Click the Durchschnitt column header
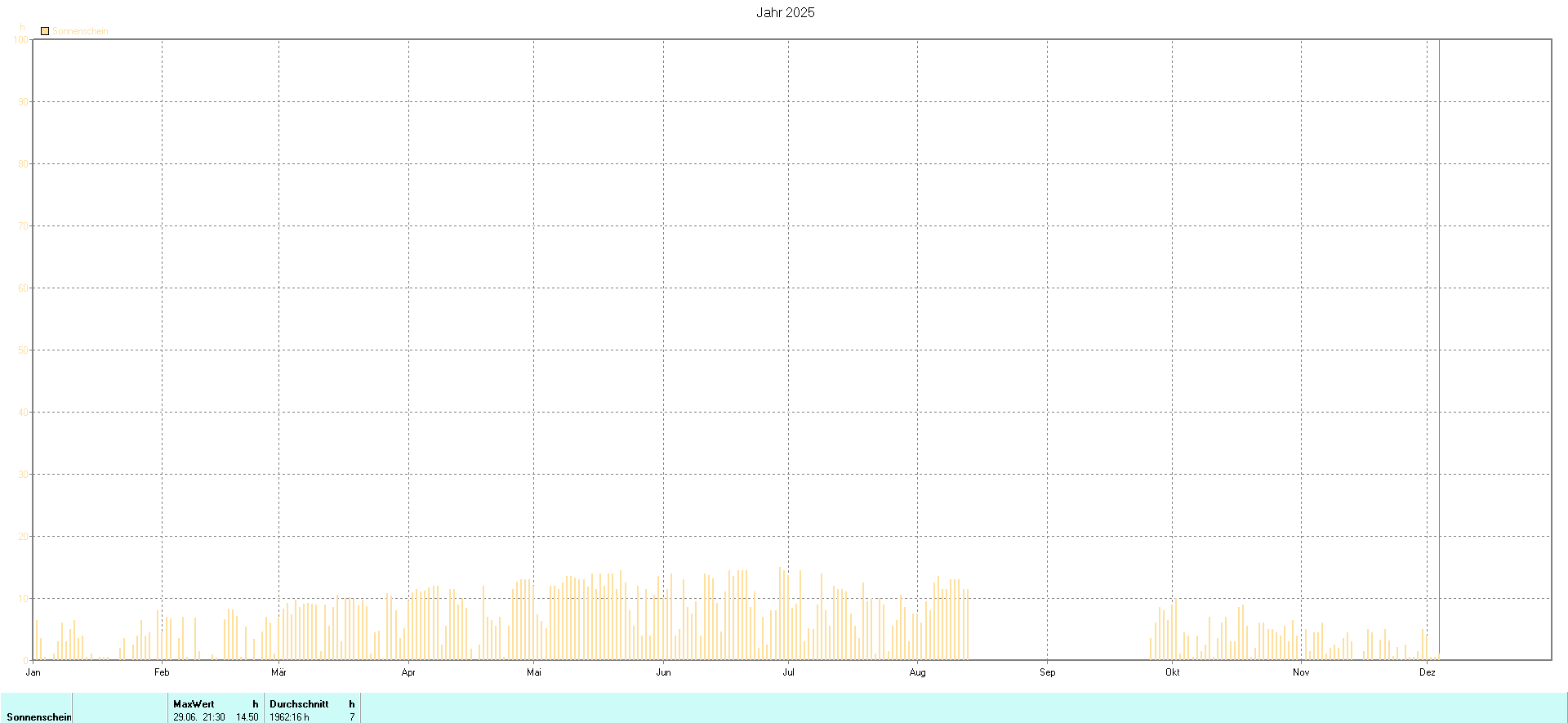Viewport: 1568px width, 723px height. click(299, 703)
